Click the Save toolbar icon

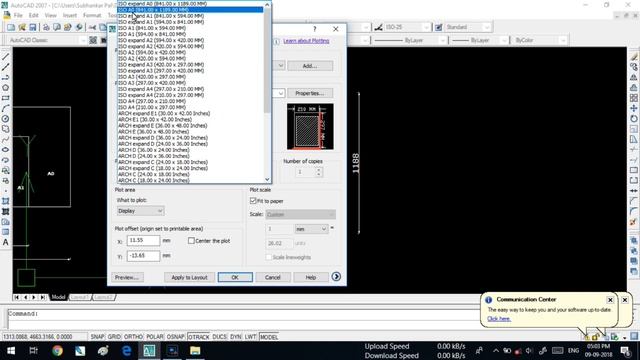pos(33,27)
